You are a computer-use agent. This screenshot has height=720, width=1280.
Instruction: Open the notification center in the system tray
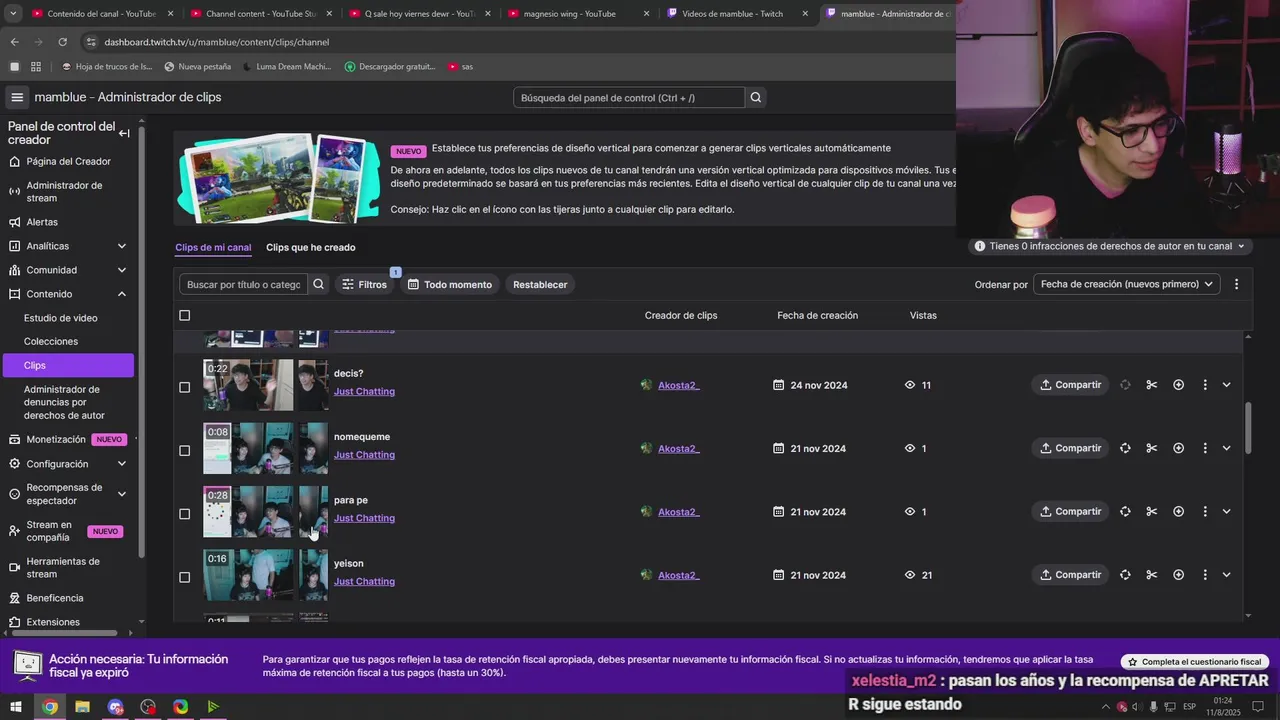pos(1259,707)
